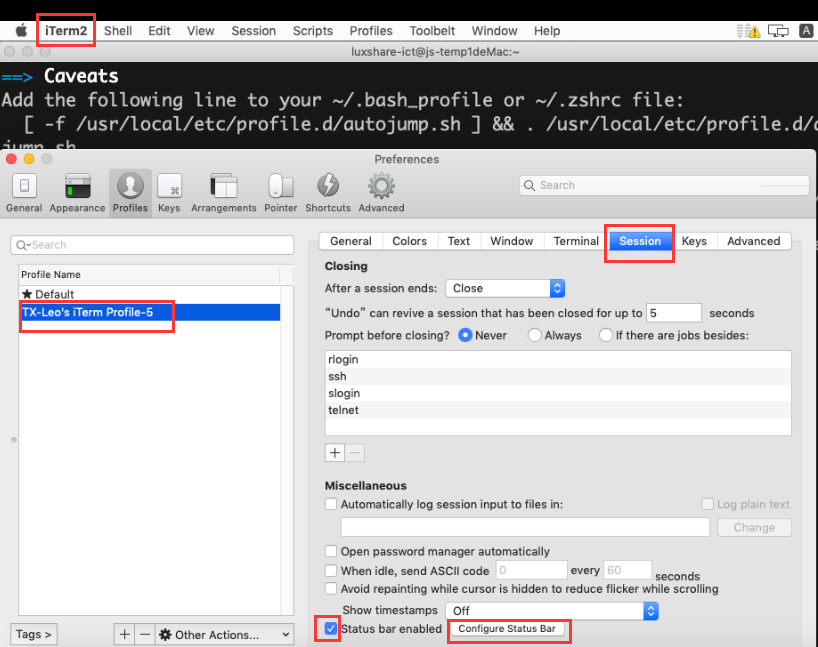818x647 pixels.
Task: Switch to the Terminal profile tab
Action: (x=576, y=241)
